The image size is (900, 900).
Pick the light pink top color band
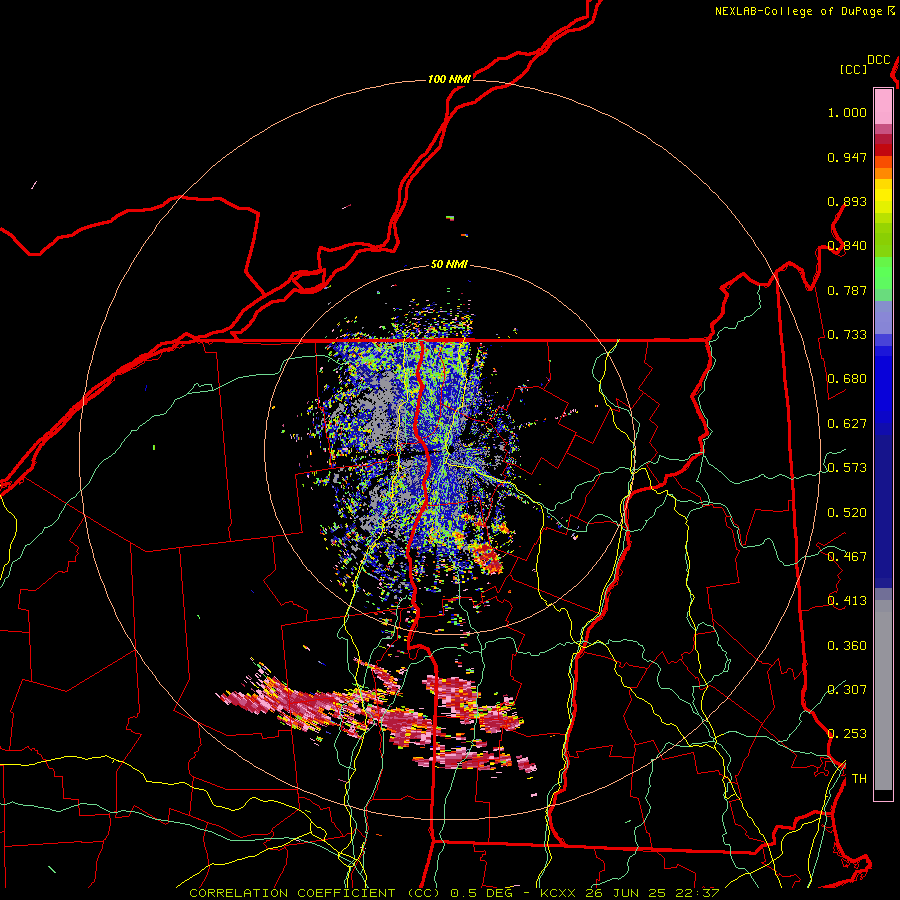coord(883,106)
